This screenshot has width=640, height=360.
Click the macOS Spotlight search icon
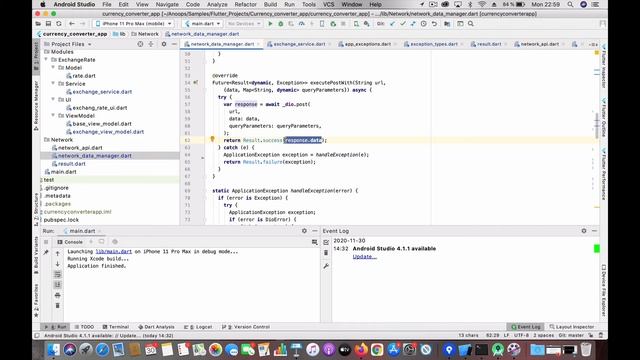[570, 4]
